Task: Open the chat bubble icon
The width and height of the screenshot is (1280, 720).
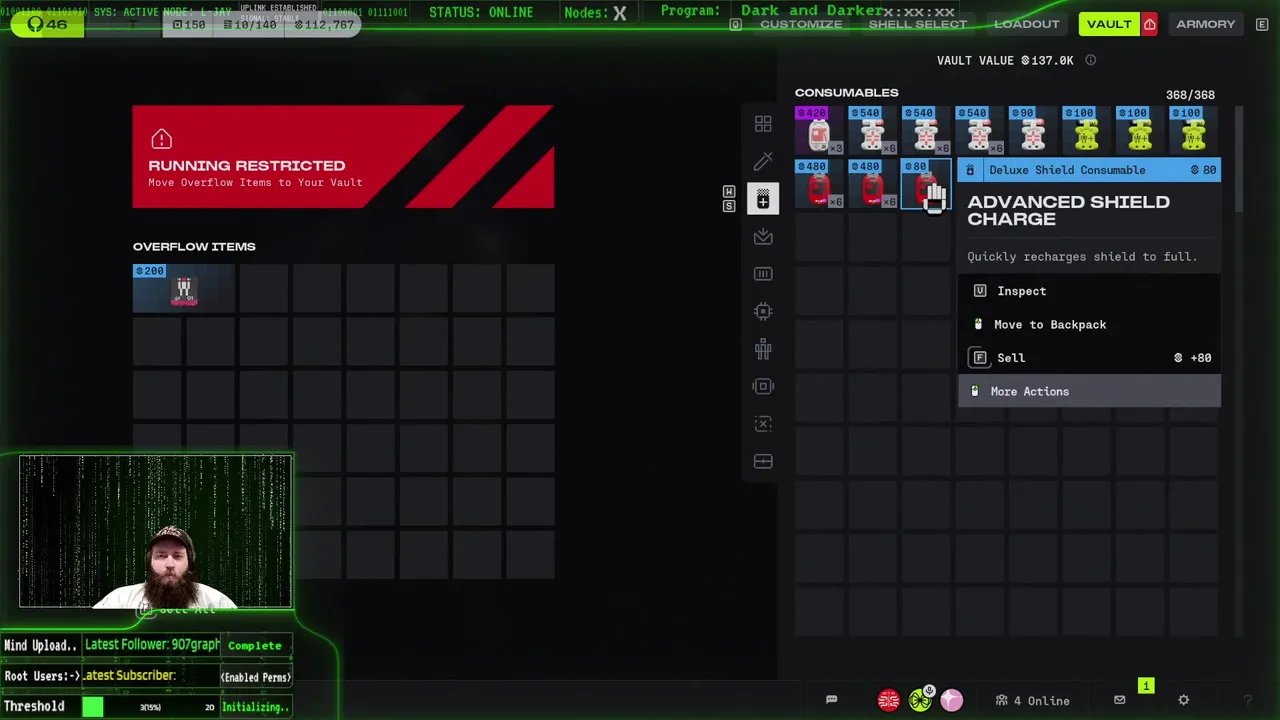Action: pyautogui.click(x=831, y=700)
